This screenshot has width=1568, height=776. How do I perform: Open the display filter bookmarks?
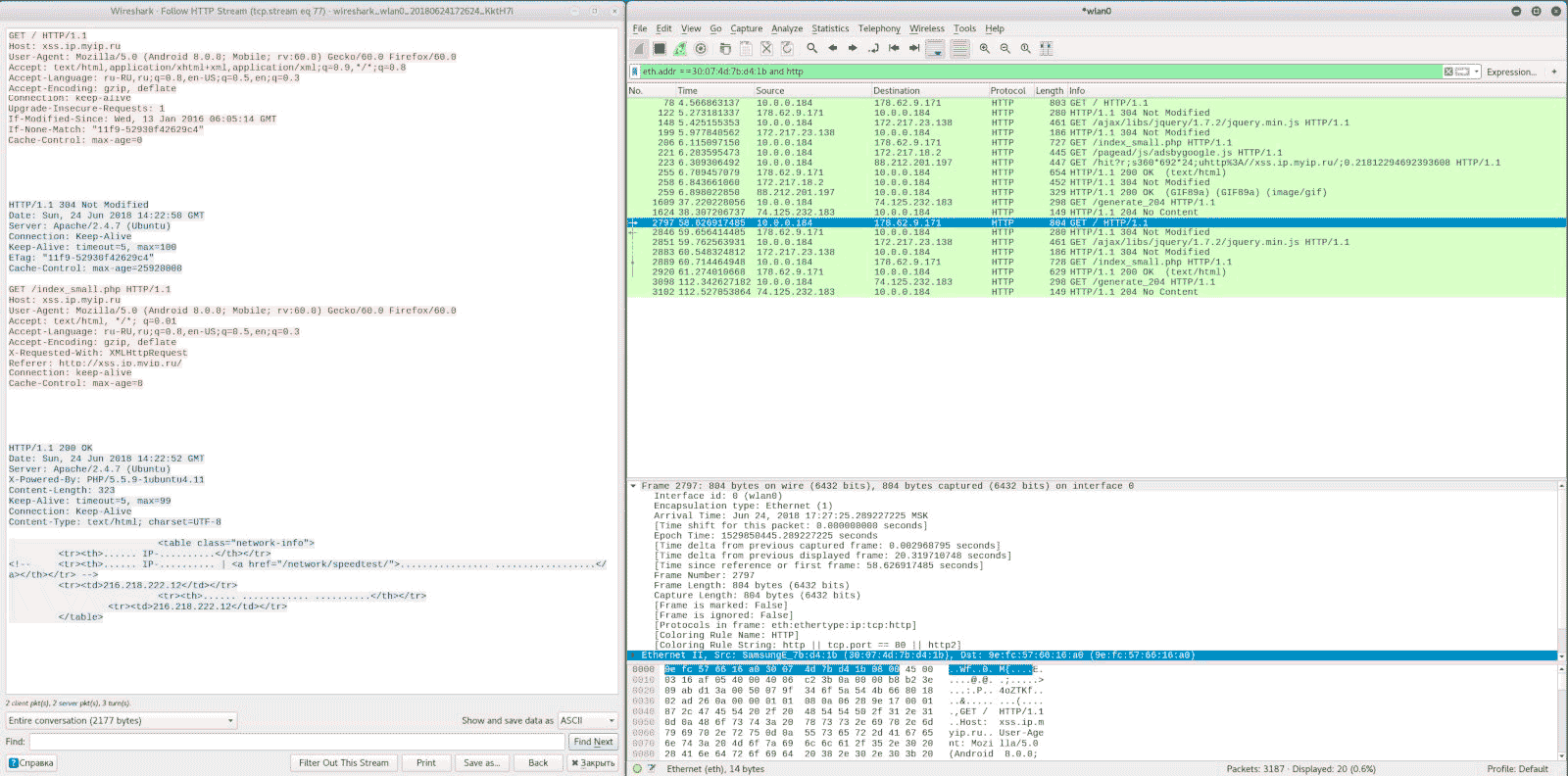tap(635, 72)
